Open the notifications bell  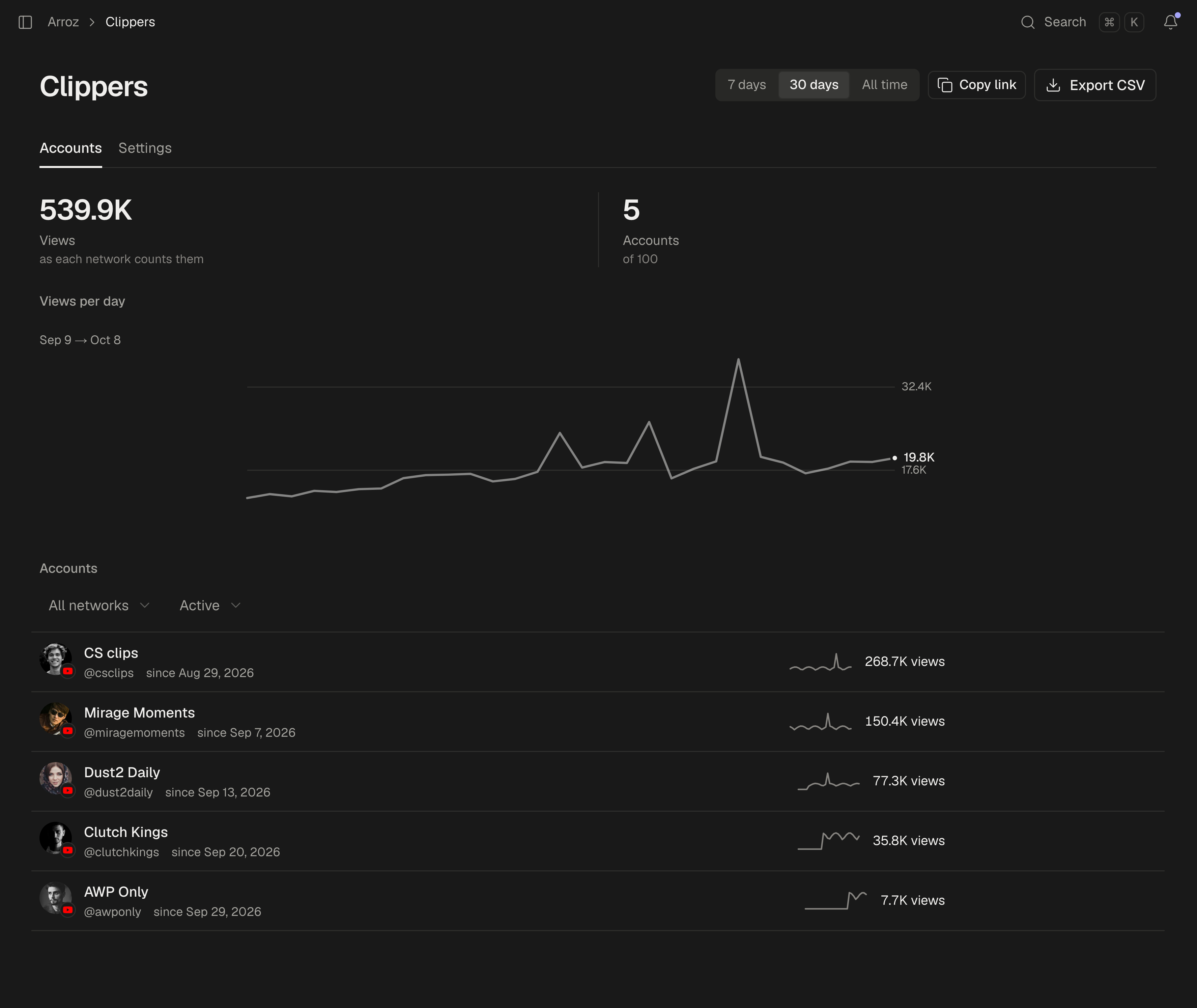click(1170, 22)
